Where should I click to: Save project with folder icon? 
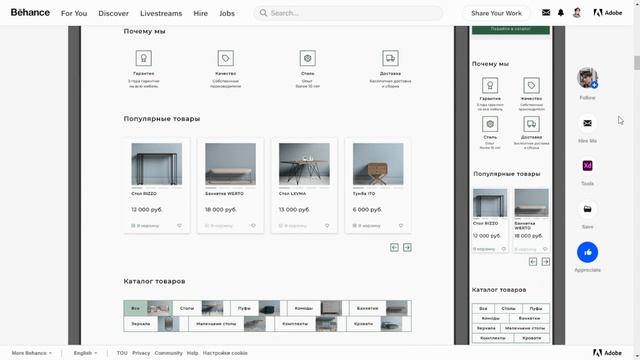tap(587, 209)
